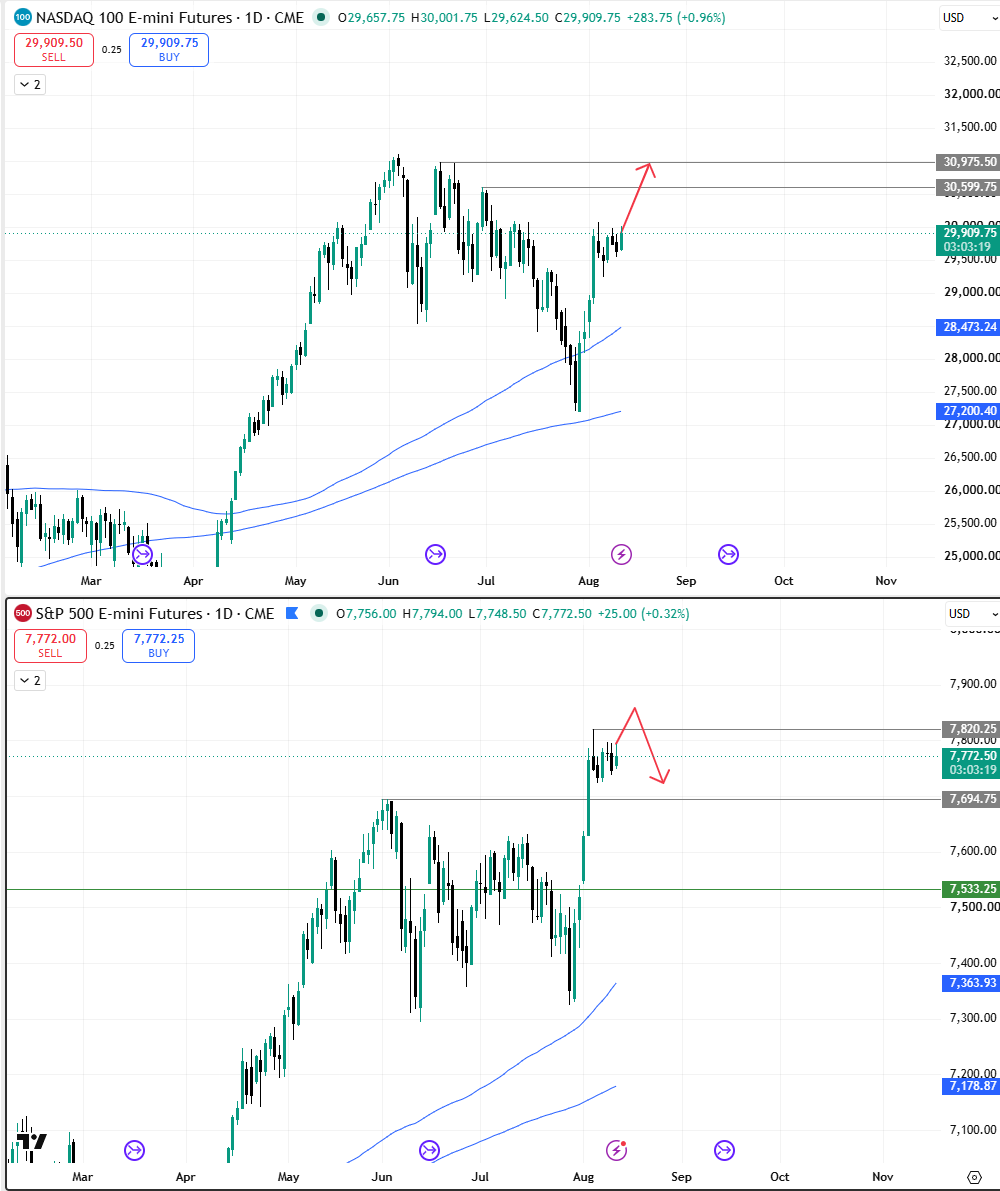
Task: Click the 25,000.00 price scale label
Action: pyautogui.click(x=971, y=555)
